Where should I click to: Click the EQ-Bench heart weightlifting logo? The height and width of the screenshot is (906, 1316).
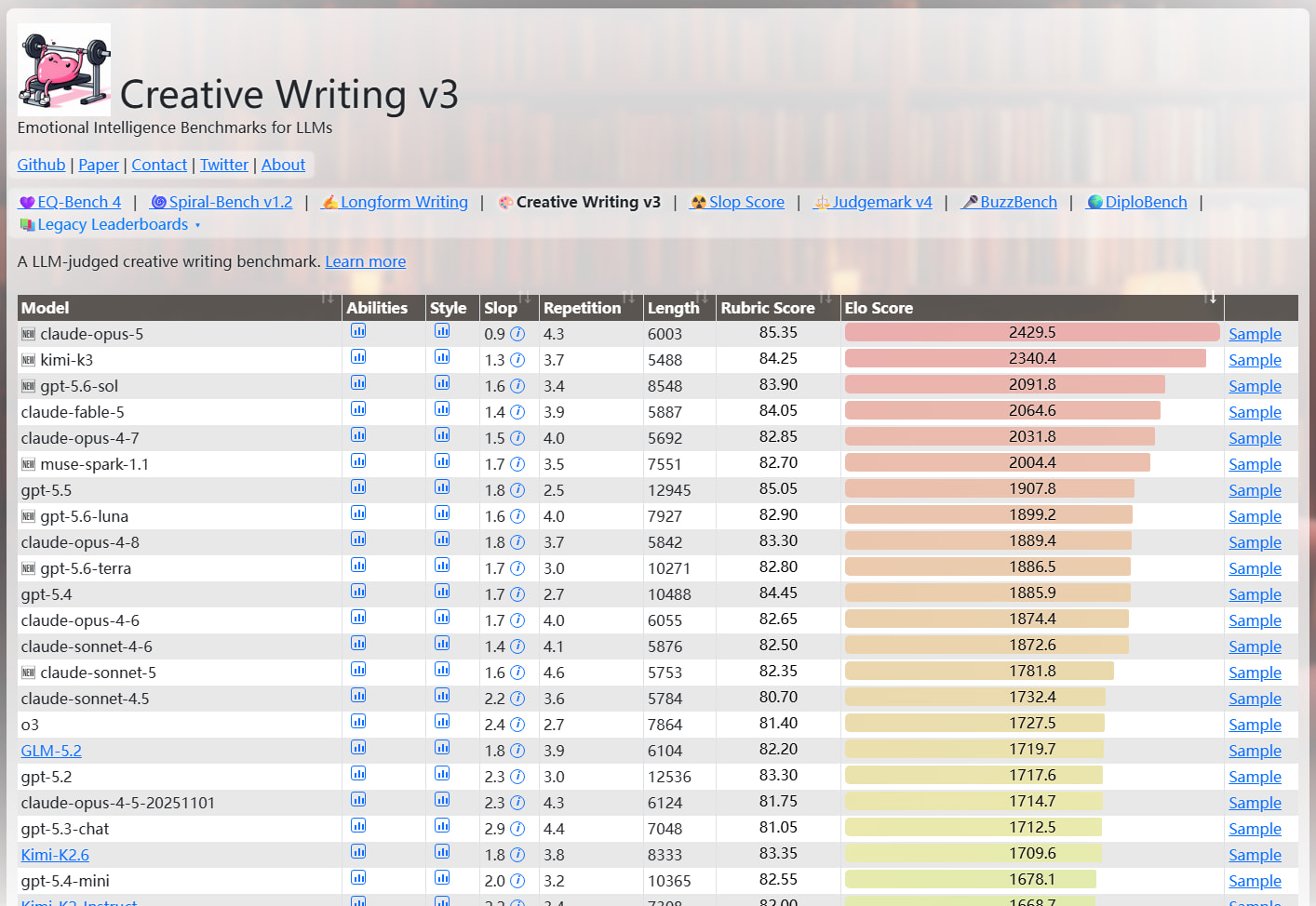point(64,70)
